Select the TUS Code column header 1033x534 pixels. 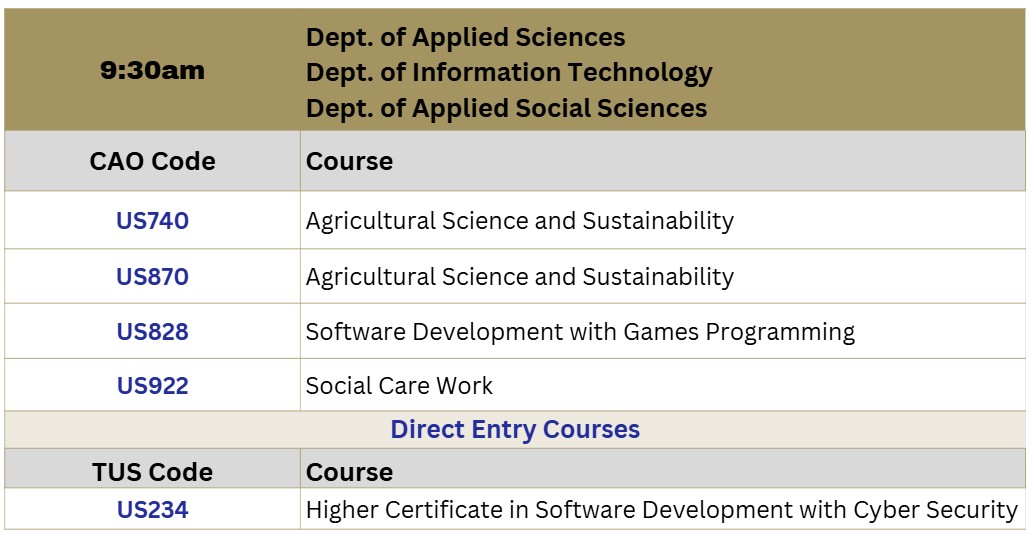pos(152,471)
